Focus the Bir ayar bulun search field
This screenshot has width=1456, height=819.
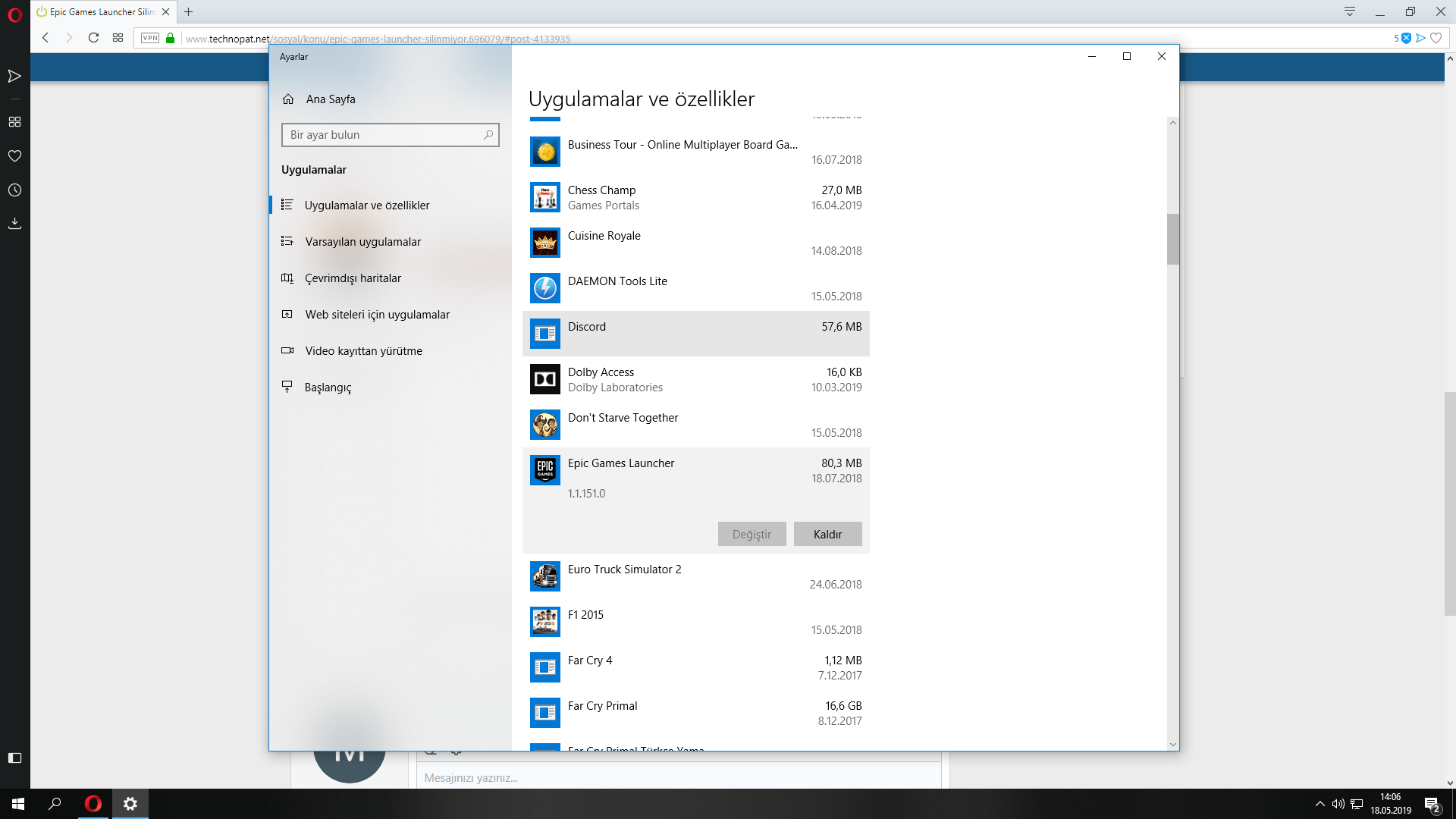383,135
